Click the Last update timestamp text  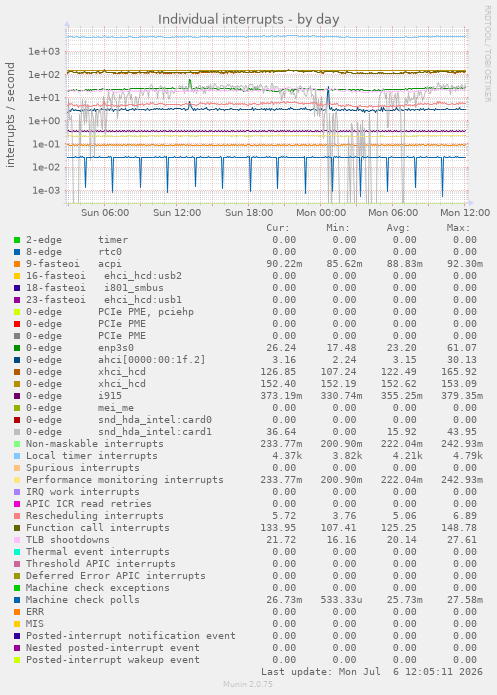tap(372, 672)
